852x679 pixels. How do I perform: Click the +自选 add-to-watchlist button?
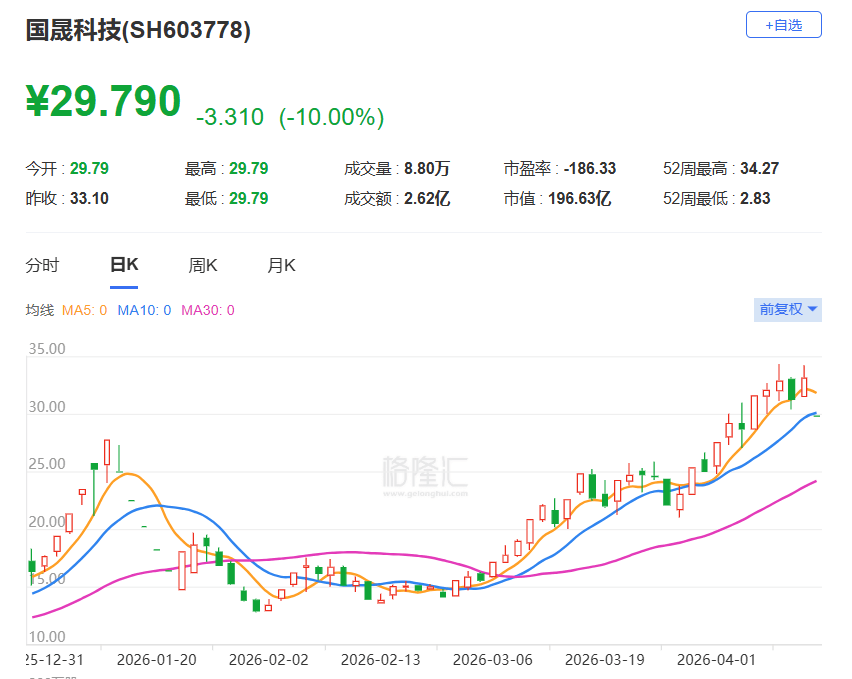784,24
